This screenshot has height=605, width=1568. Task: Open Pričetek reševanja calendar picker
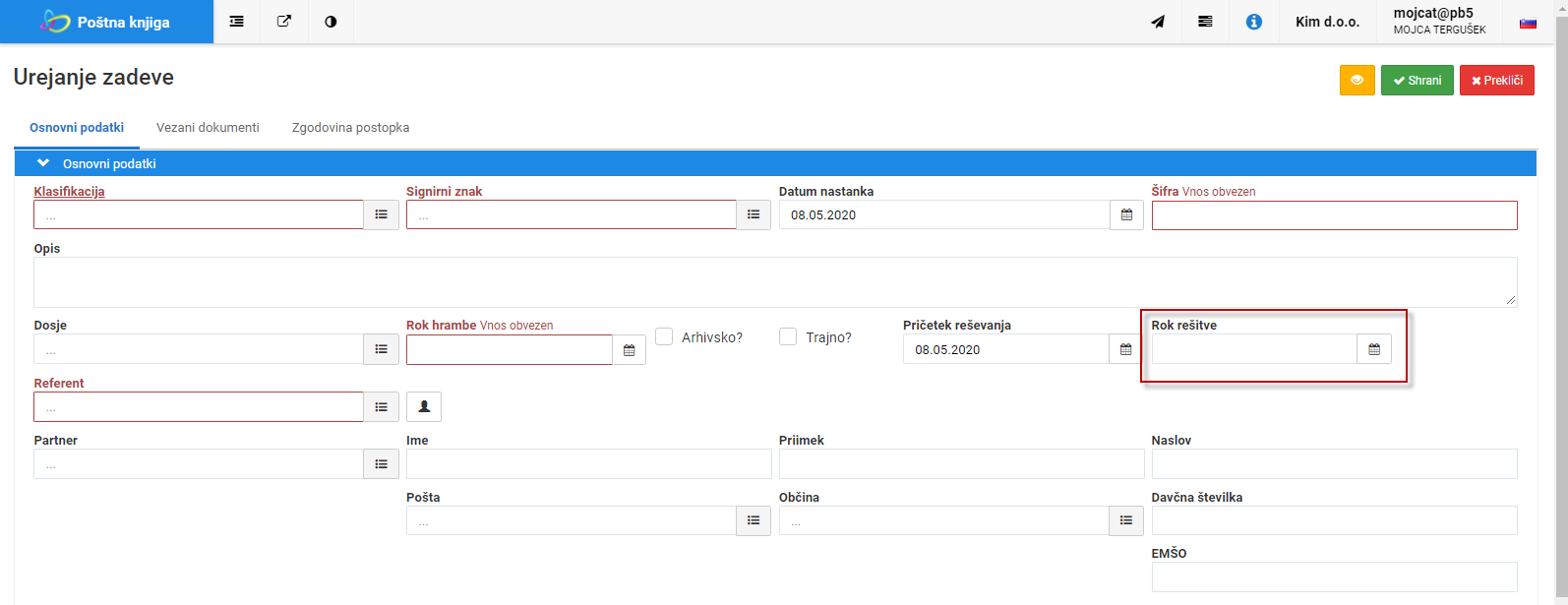(1126, 349)
